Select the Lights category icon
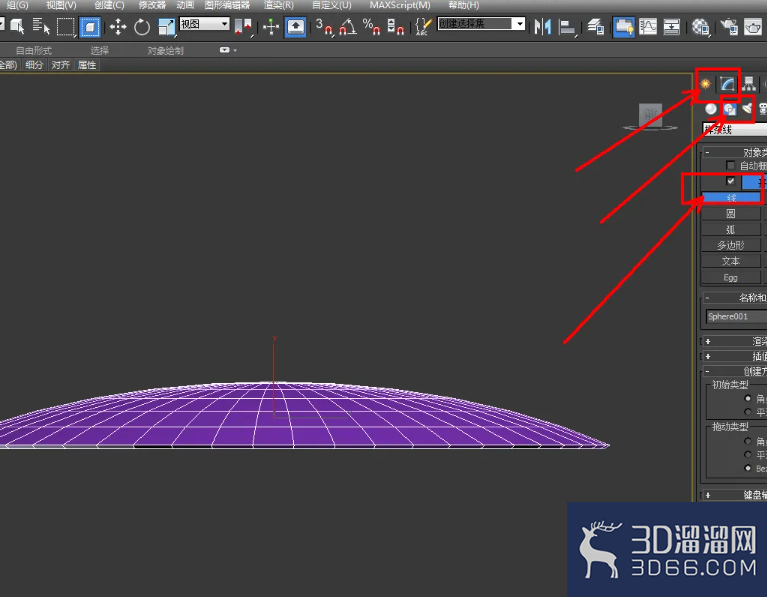The height and width of the screenshot is (597, 767). (x=747, y=108)
